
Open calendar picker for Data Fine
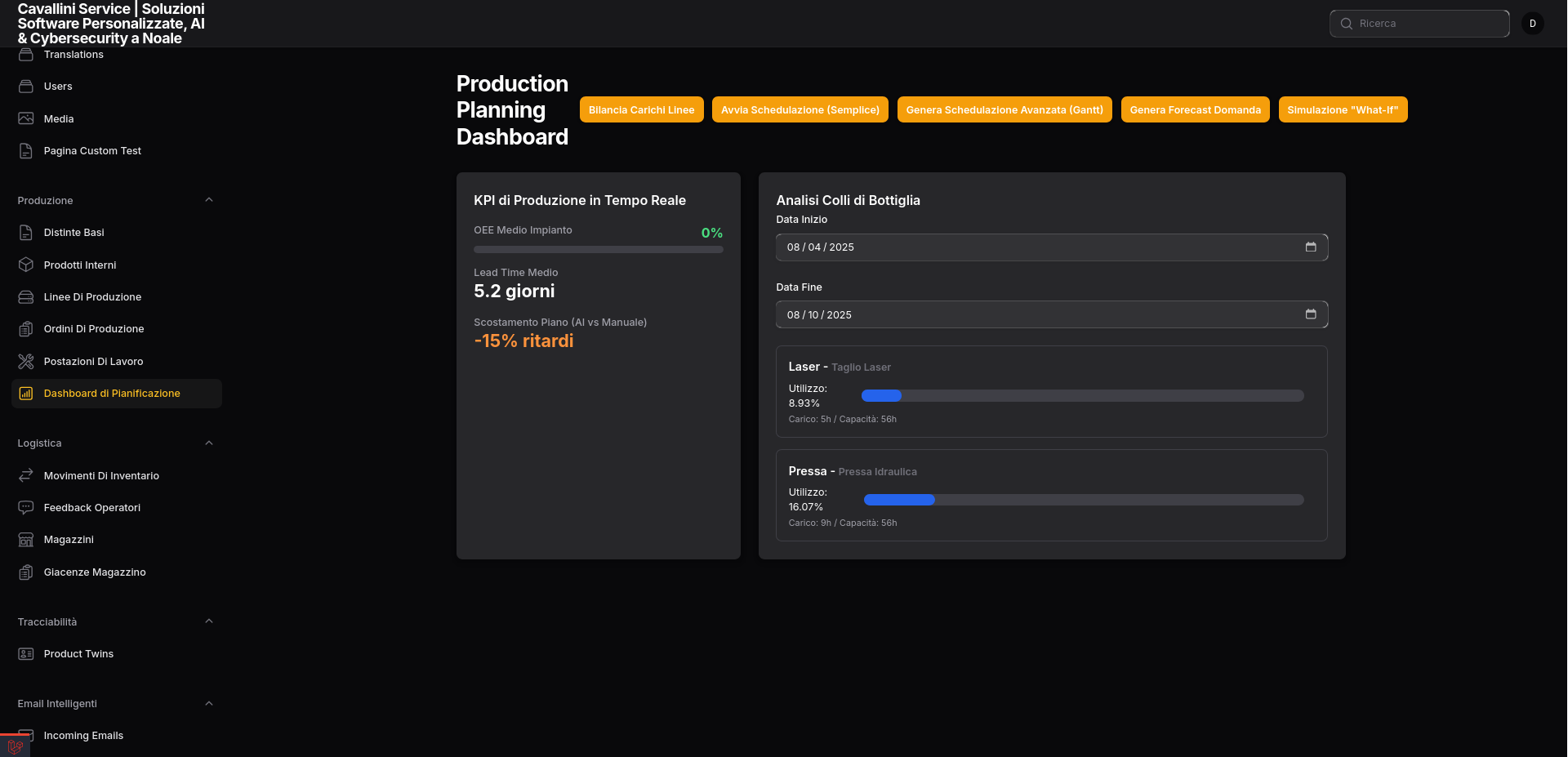1310,314
